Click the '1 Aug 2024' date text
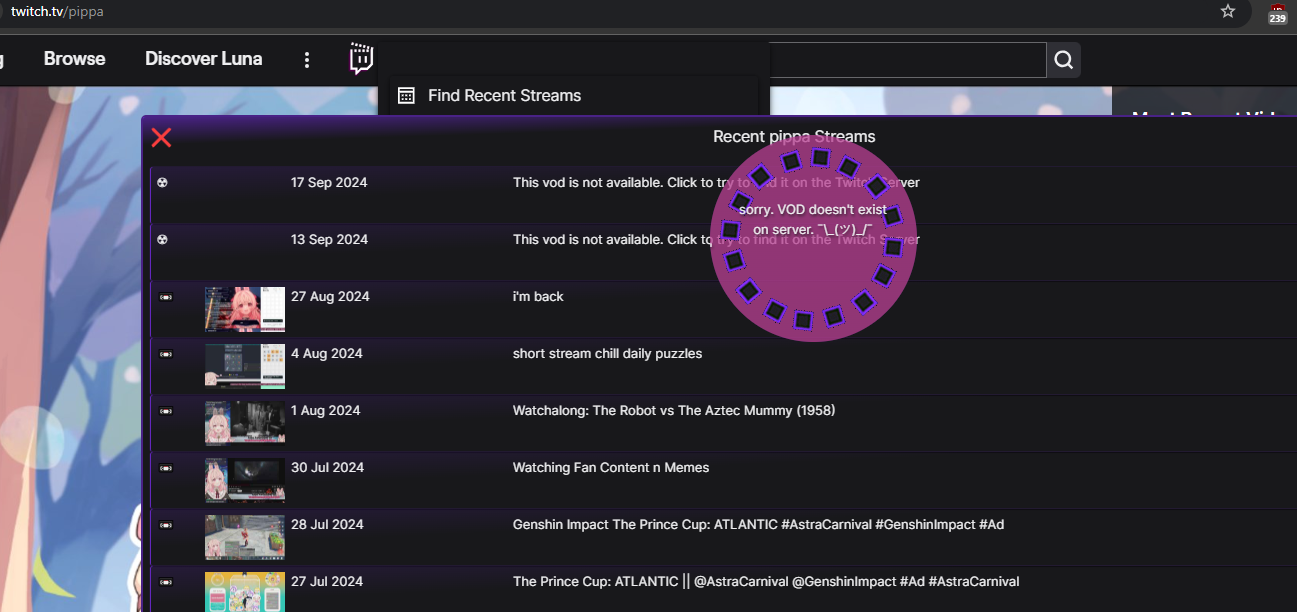Screen dimensions: 1297x612 coord(326,411)
